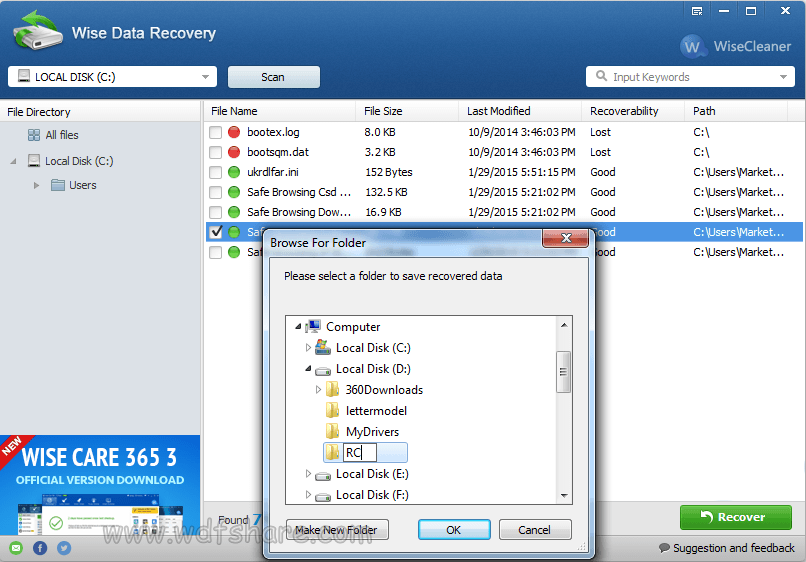
Task: Click the green status dot of Safe Browsing Dow
Action: (x=234, y=212)
